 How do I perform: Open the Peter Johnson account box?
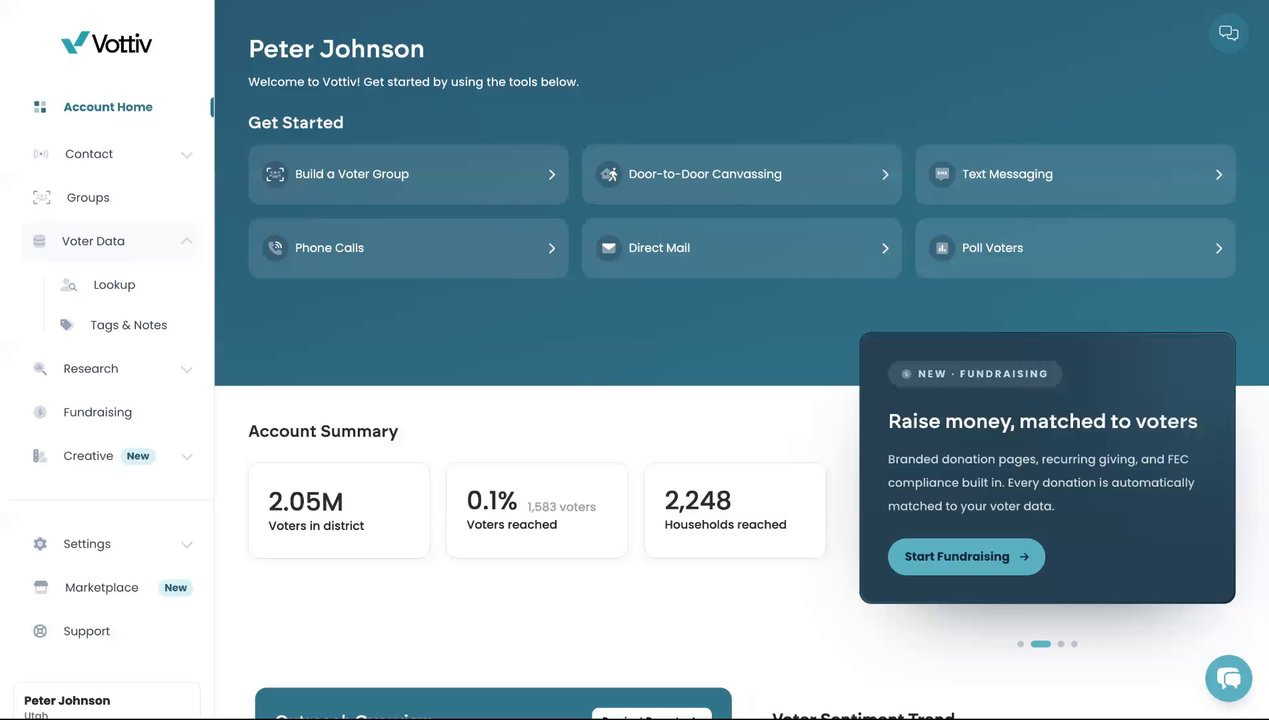coord(107,702)
